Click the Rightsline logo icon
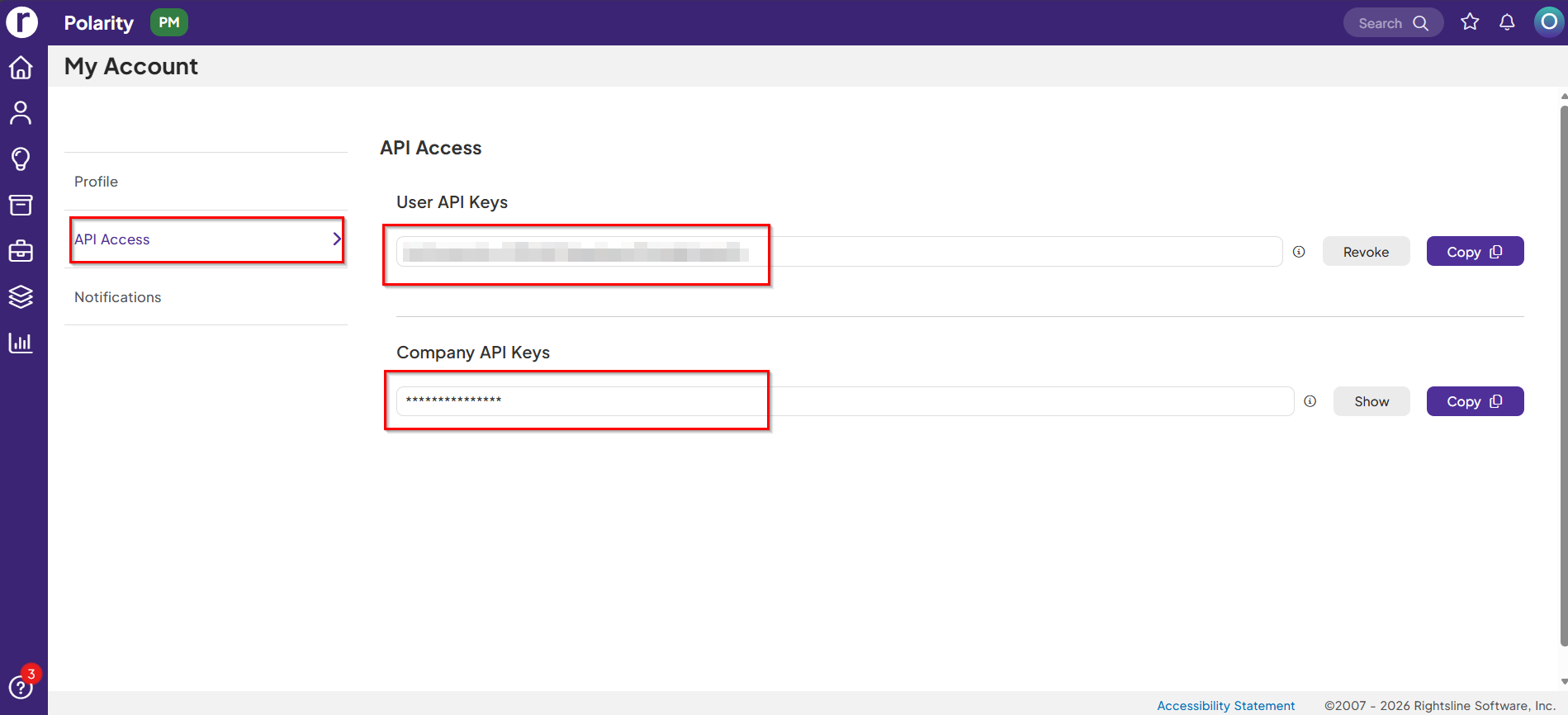The image size is (1568, 715). coord(22,22)
